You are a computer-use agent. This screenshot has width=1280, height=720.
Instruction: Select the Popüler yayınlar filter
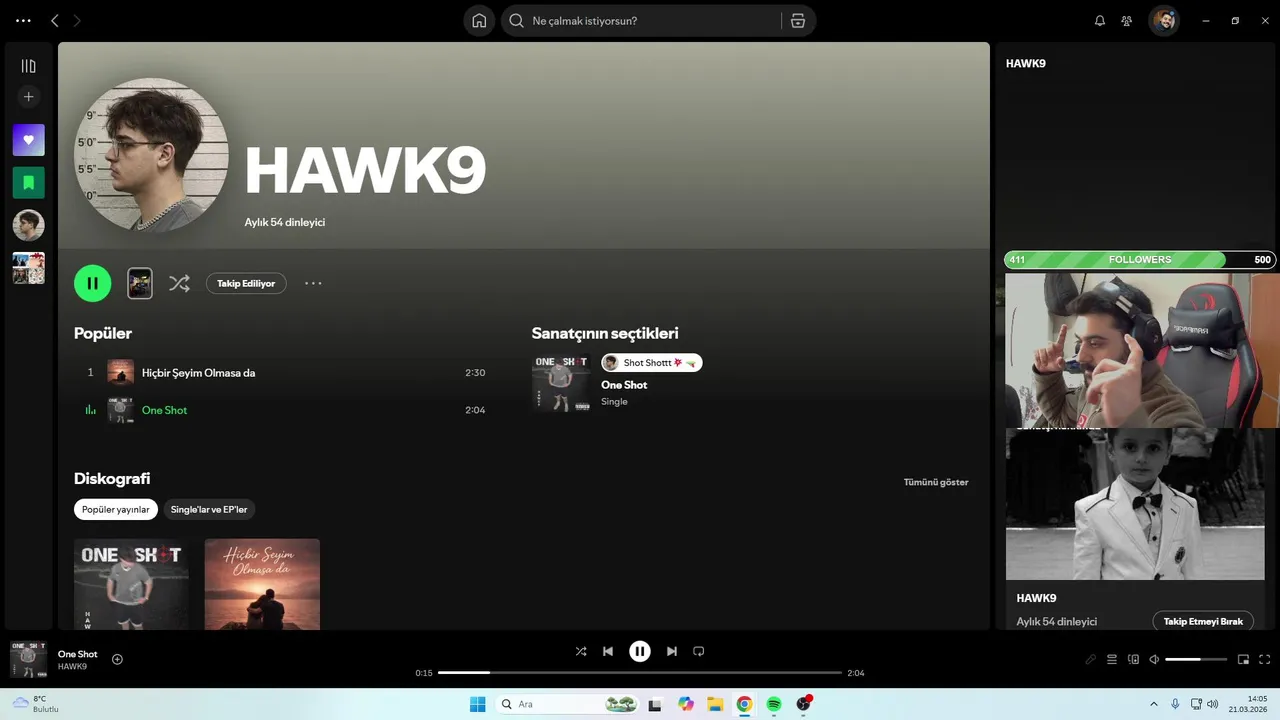point(116,509)
